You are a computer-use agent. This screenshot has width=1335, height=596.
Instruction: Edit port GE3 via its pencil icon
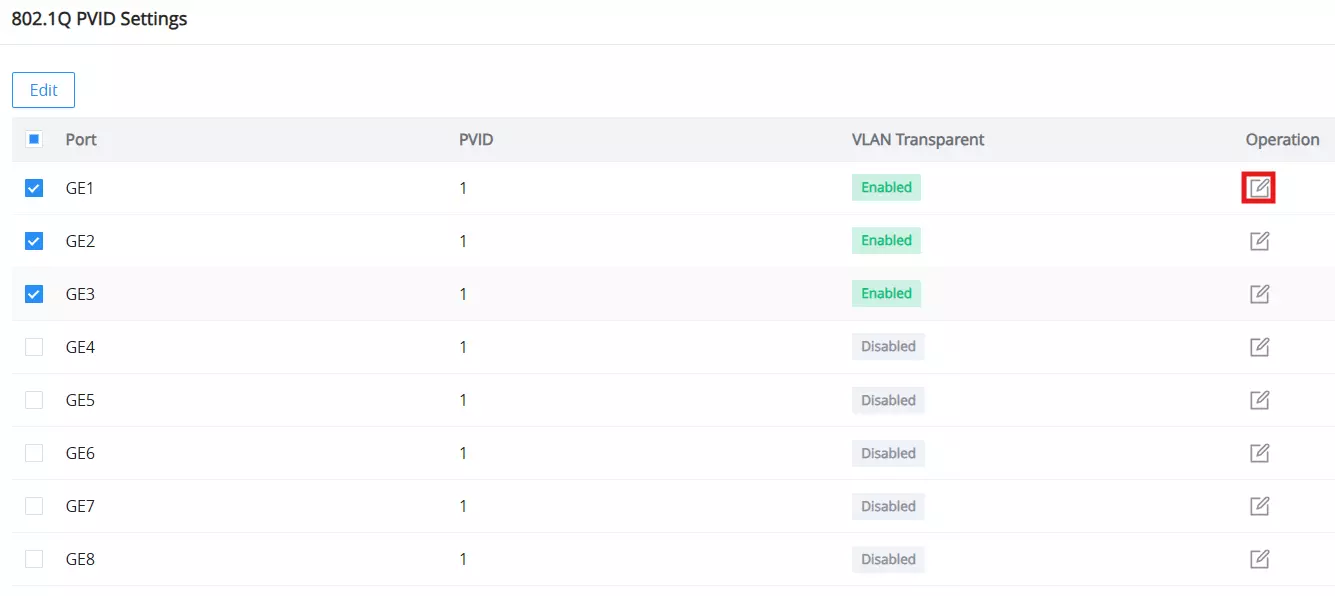click(1259, 294)
